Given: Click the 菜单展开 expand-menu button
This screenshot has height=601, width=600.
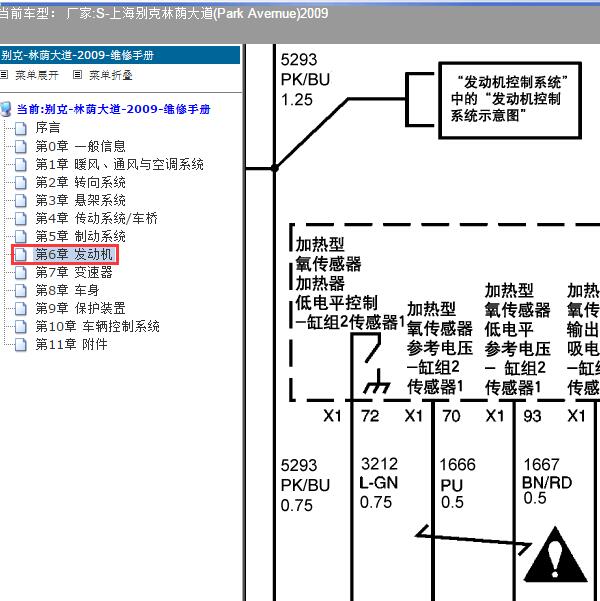Looking at the screenshot, I should click(37, 75).
